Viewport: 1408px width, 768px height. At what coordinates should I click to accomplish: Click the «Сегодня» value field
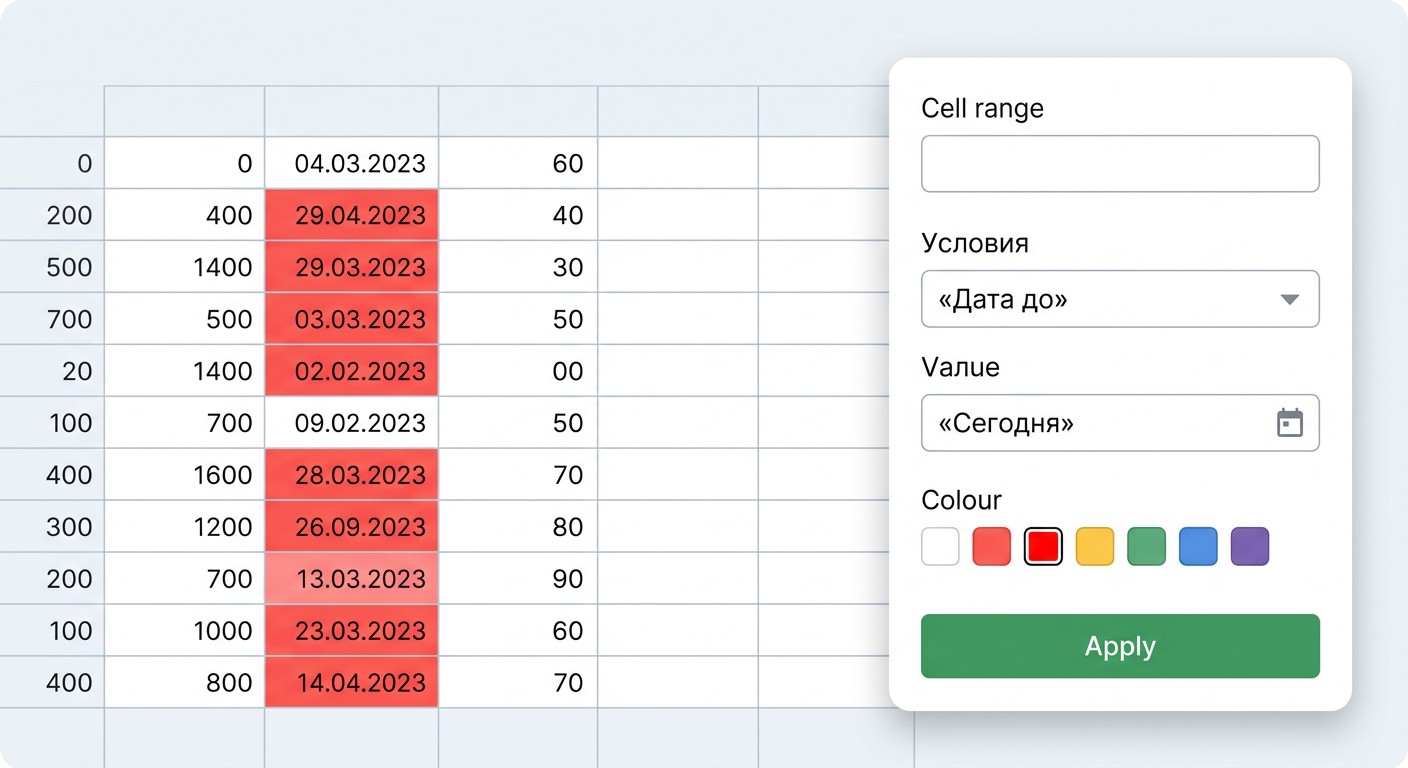coord(1120,423)
